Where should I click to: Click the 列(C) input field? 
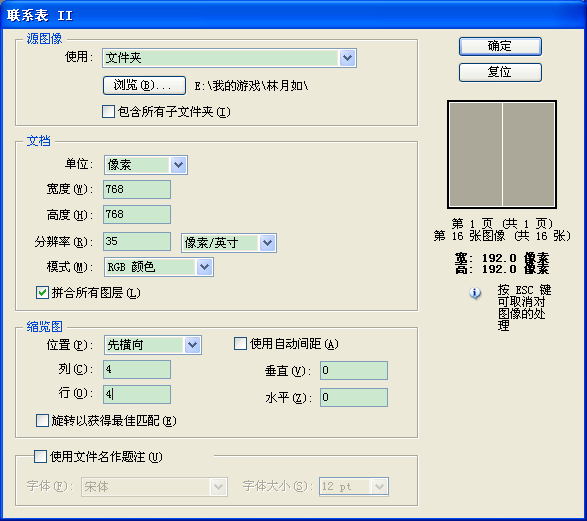[137, 370]
